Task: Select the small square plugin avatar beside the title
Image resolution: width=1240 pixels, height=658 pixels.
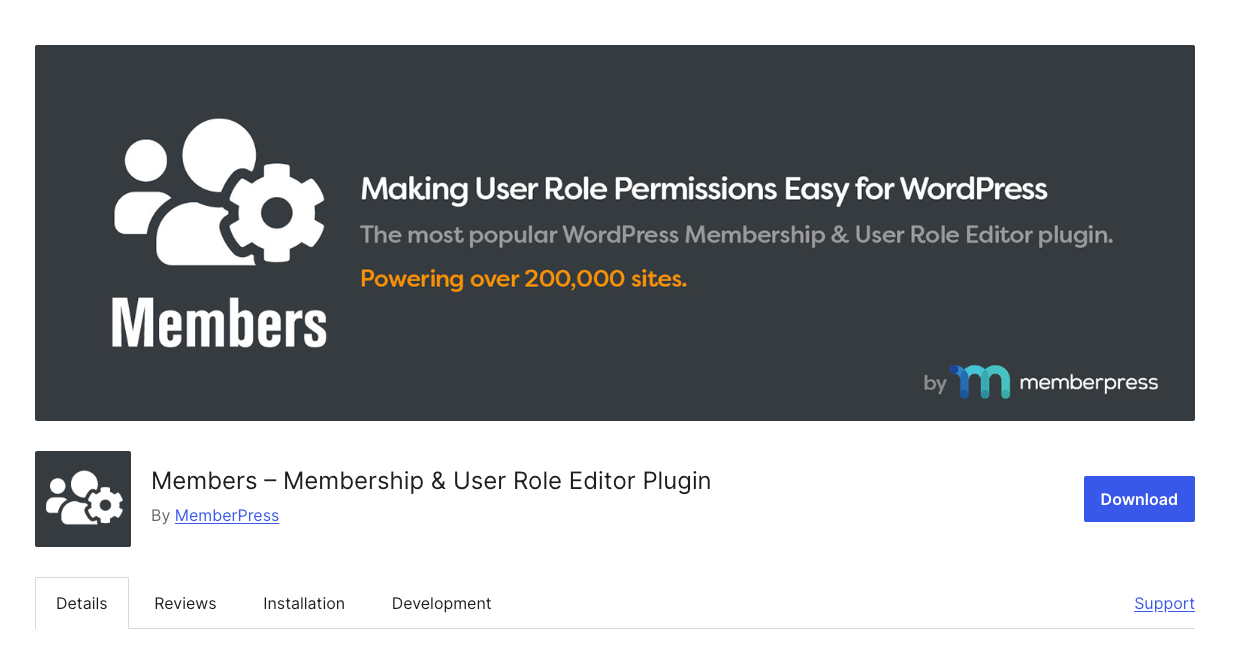Action: [82, 498]
